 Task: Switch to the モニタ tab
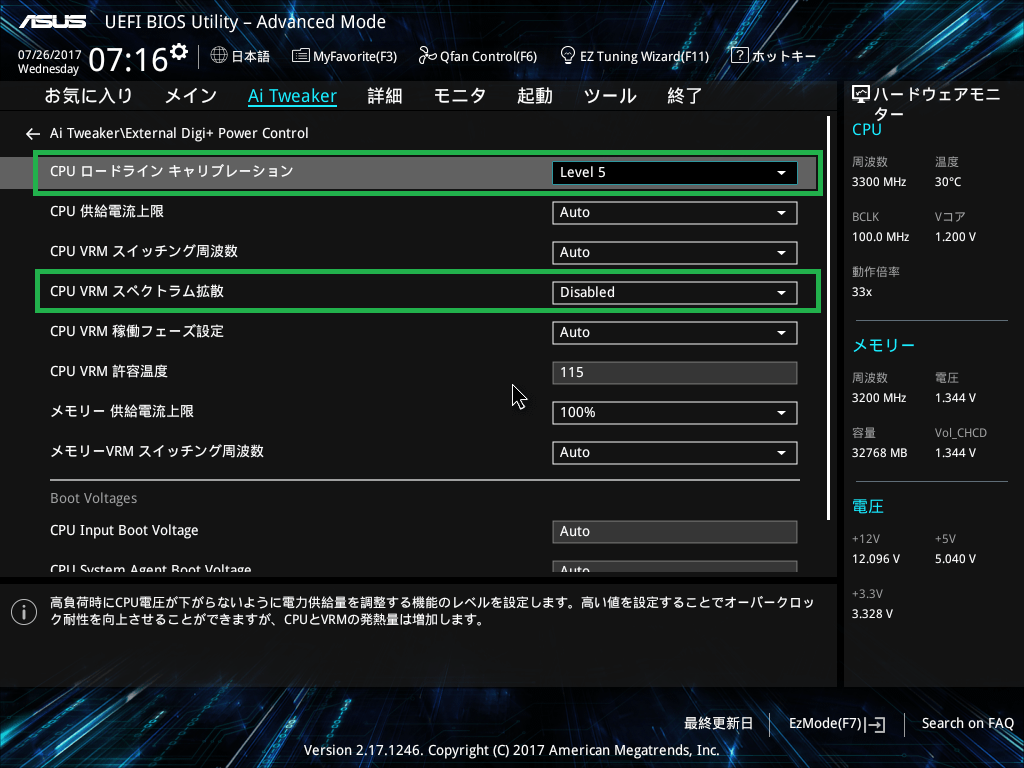point(460,96)
